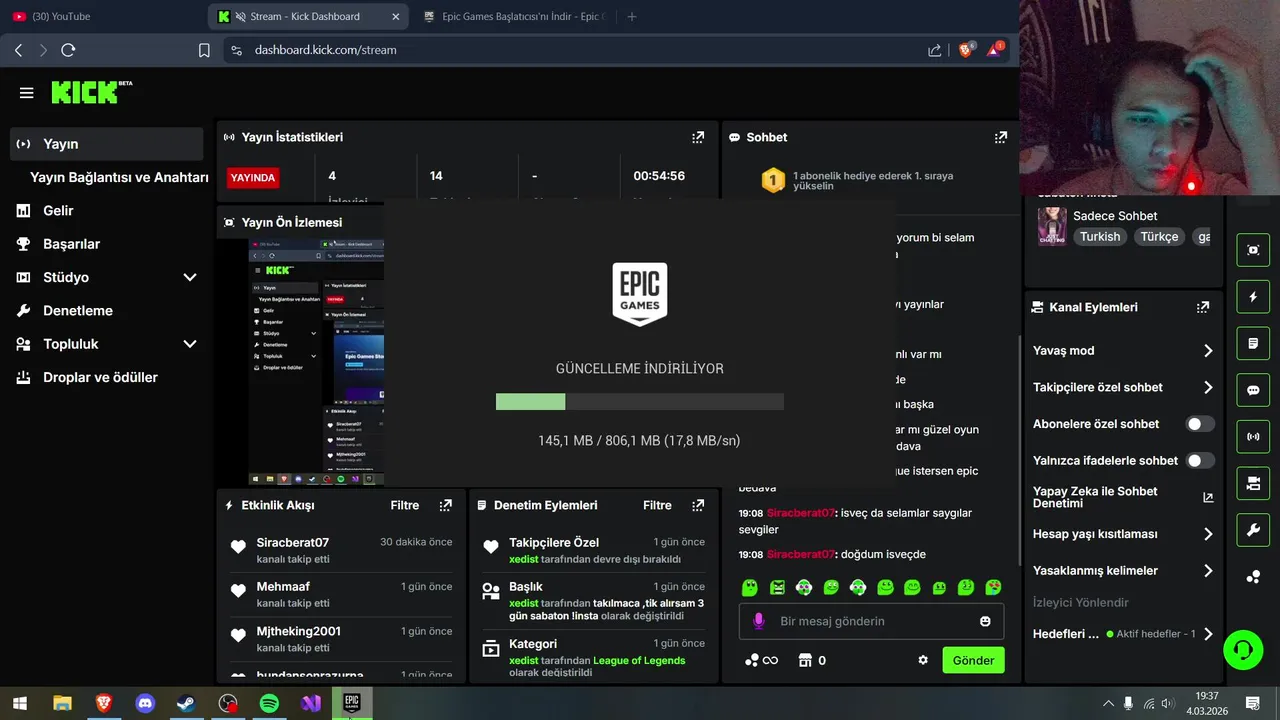Open Denetleme in the sidebar
The width and height of the screenshot is (1280, 720).
coord(77,311)
